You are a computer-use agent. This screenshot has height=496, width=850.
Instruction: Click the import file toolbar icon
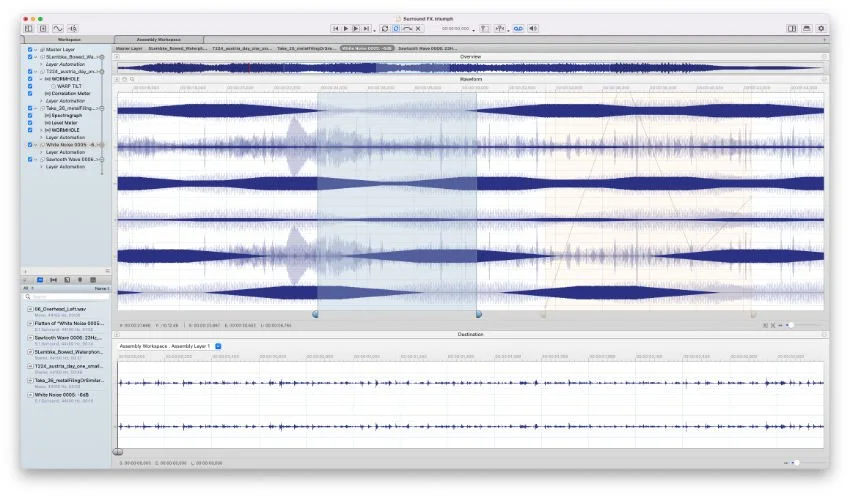coord(43,28)
